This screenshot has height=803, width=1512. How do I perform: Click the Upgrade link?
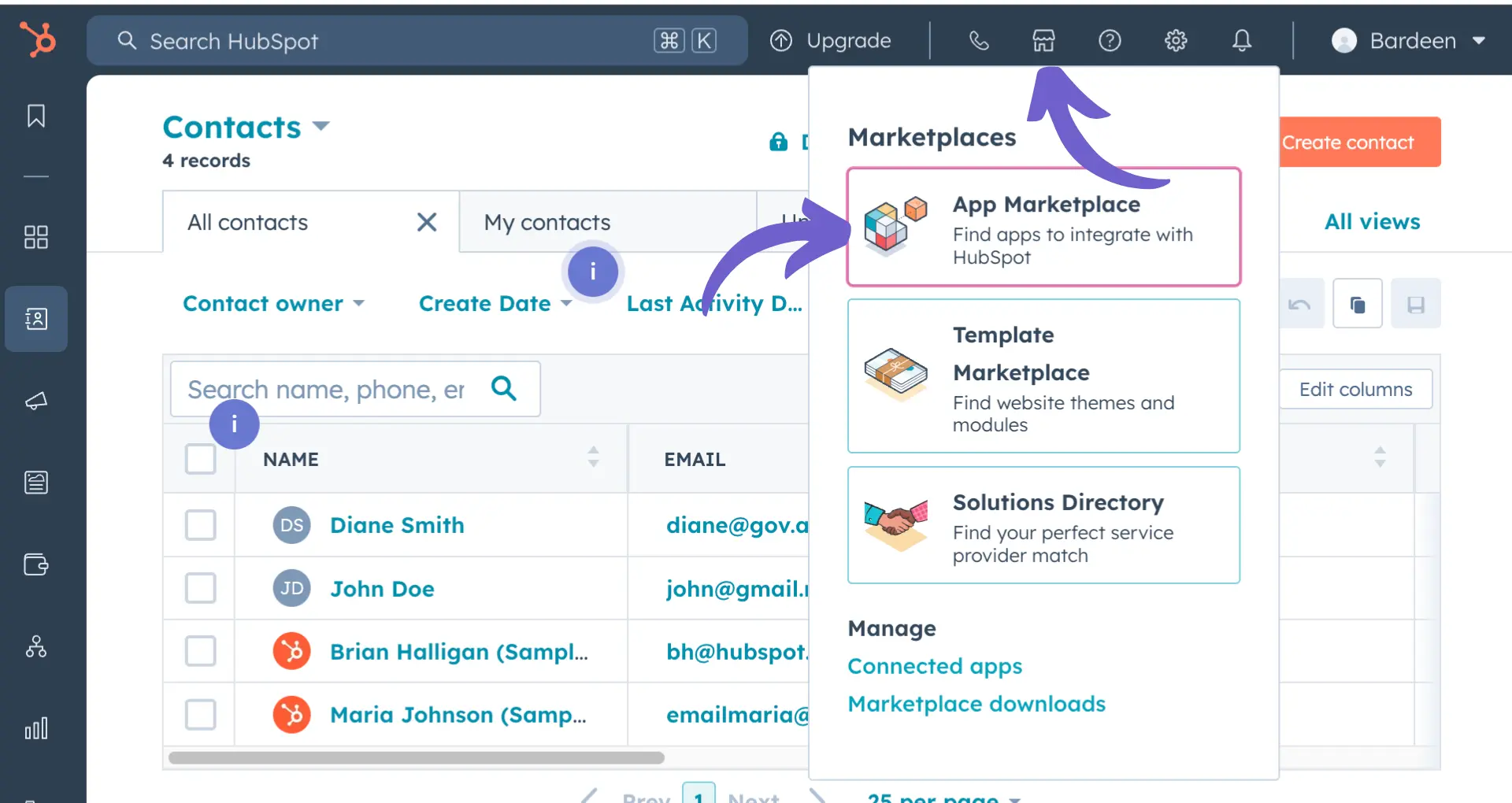(848, 40)
